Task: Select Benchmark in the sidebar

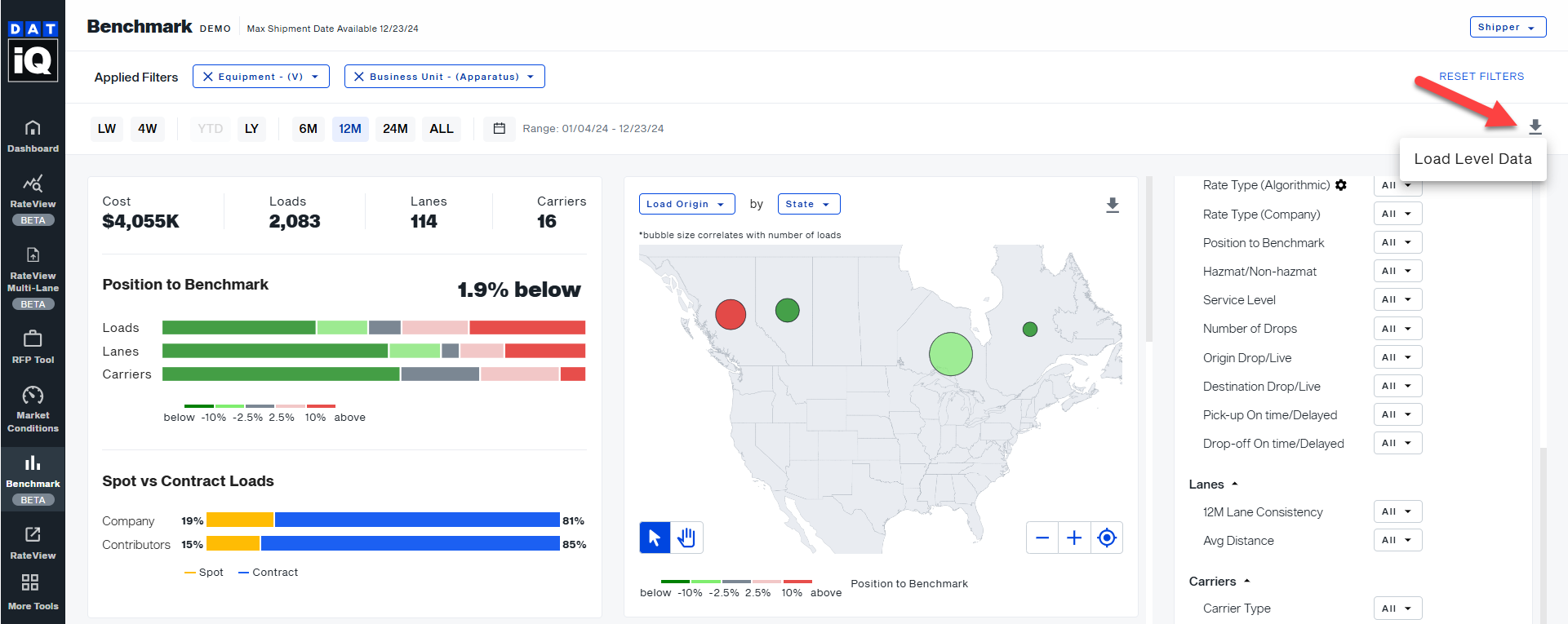Action: click(33, 479)
